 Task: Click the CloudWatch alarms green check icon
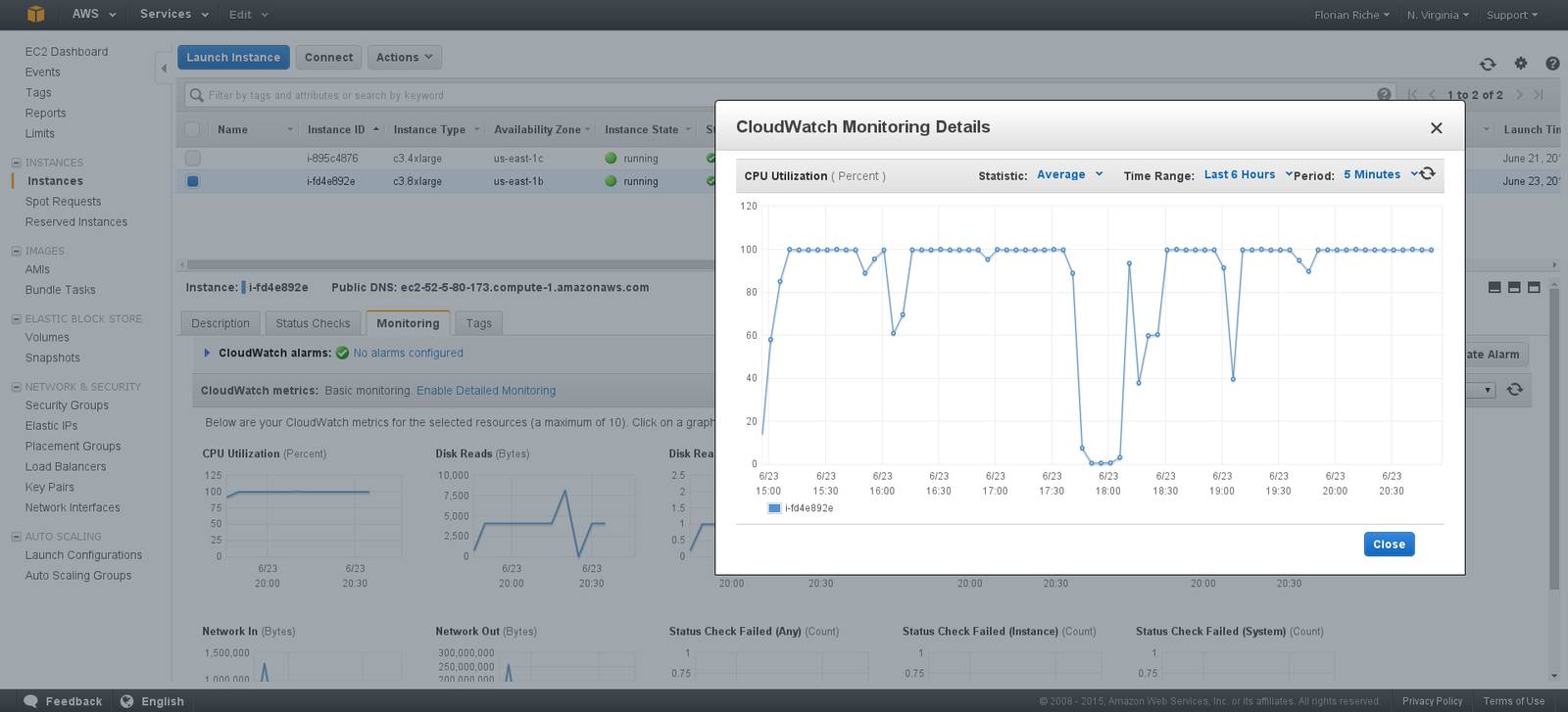pos(342,353)
